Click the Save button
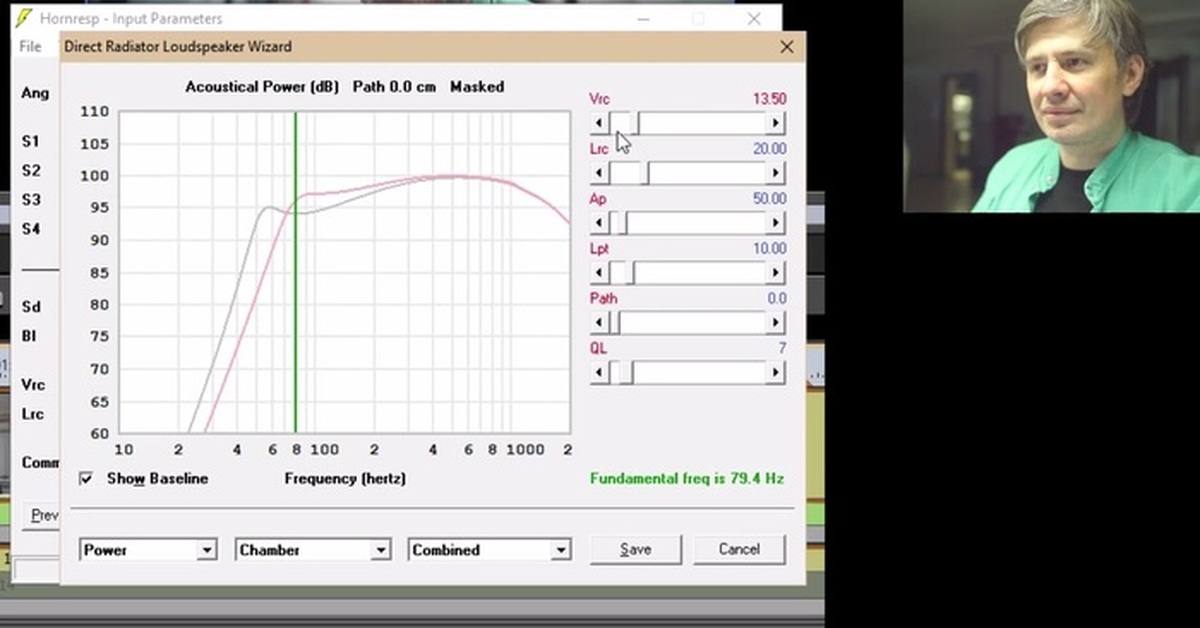The height and width of the screenshot is (628, 1200). pyautogui.click(x=636, y=549)
